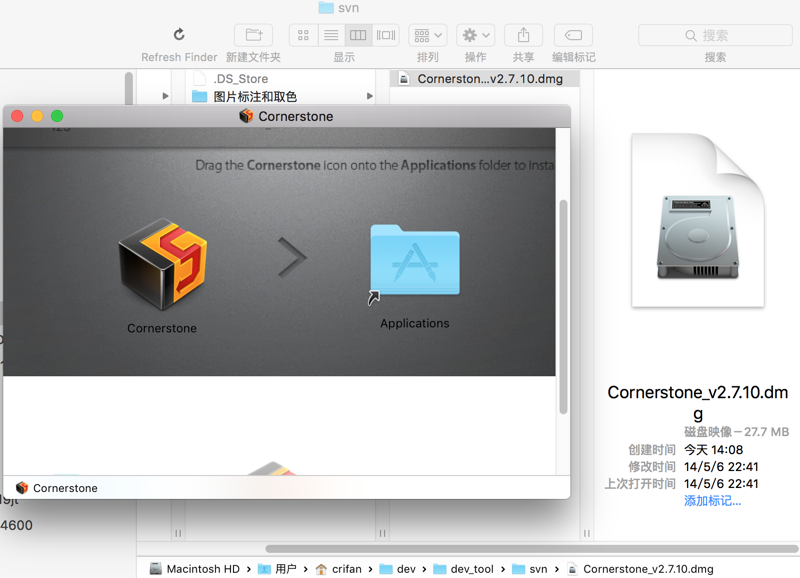Screen dimensions: 800x578
Task: Click the 添加标记... link
Action: (x=712, y=501)
